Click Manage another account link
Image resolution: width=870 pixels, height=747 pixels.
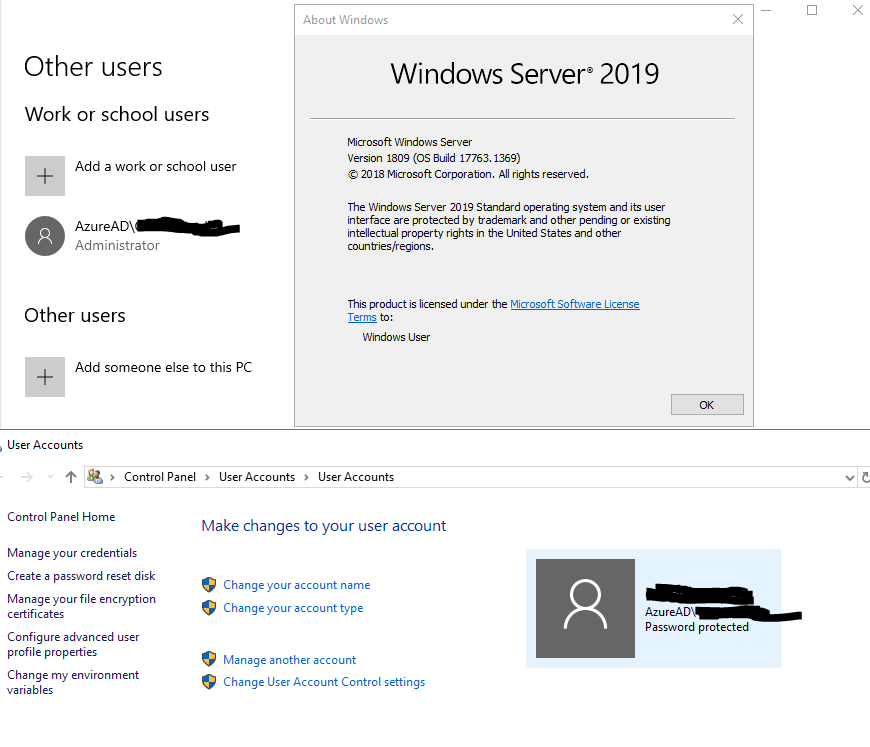(x=289, y=660)
